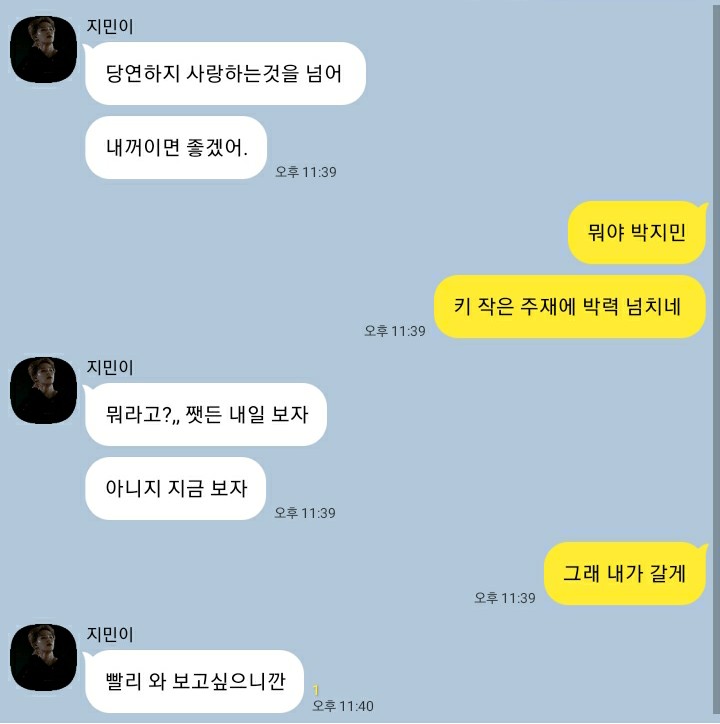This screenshot has width=720, height=724.
Task: Select the message '내꺼이면 좋겠어.'
Action: [176, 147]
